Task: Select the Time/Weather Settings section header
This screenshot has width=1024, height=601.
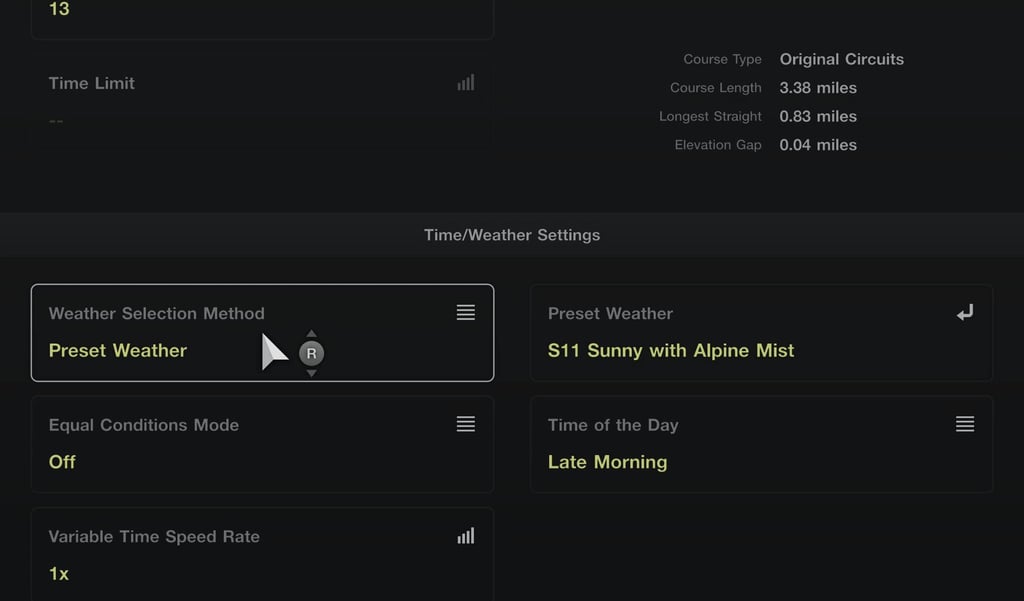Action: pos(512,235)
